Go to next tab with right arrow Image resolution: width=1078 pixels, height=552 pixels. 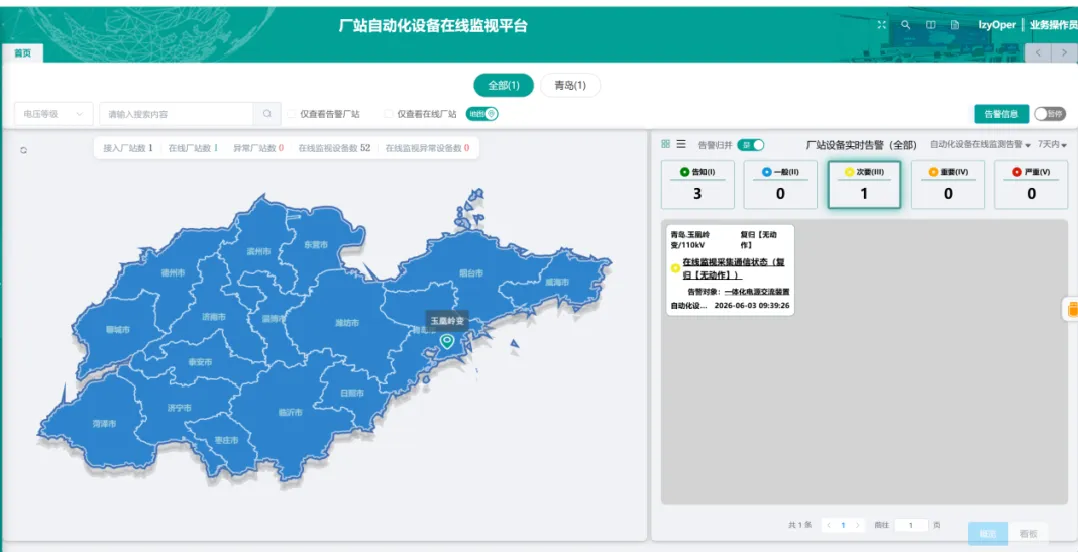tap(1064, 53)
